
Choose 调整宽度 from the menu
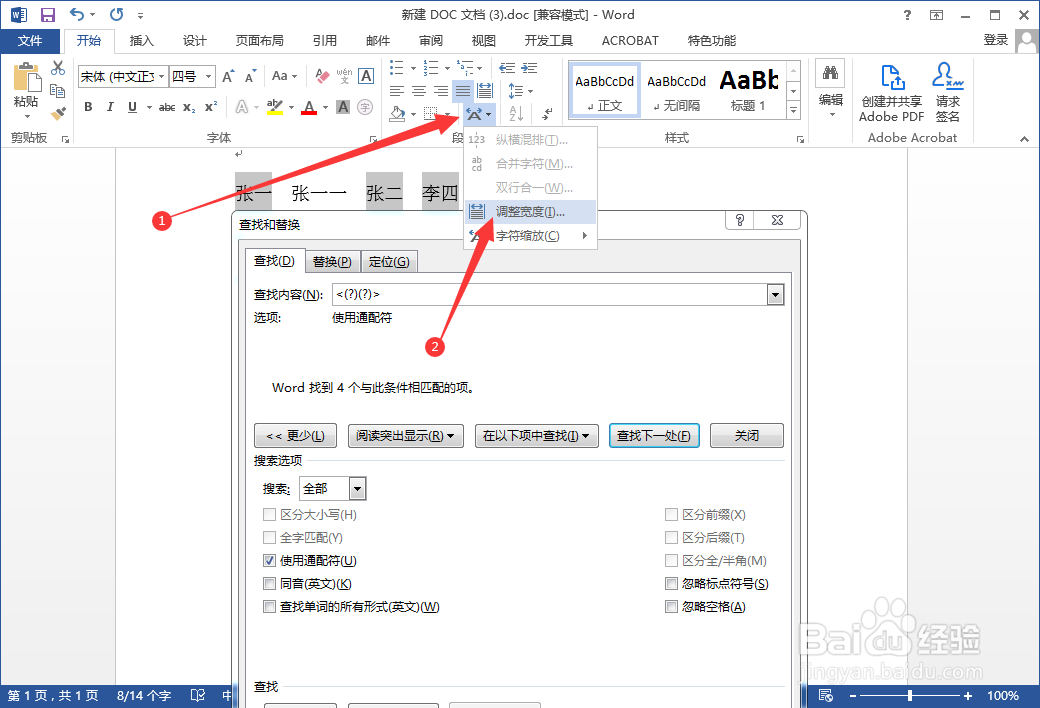point(530,211)
